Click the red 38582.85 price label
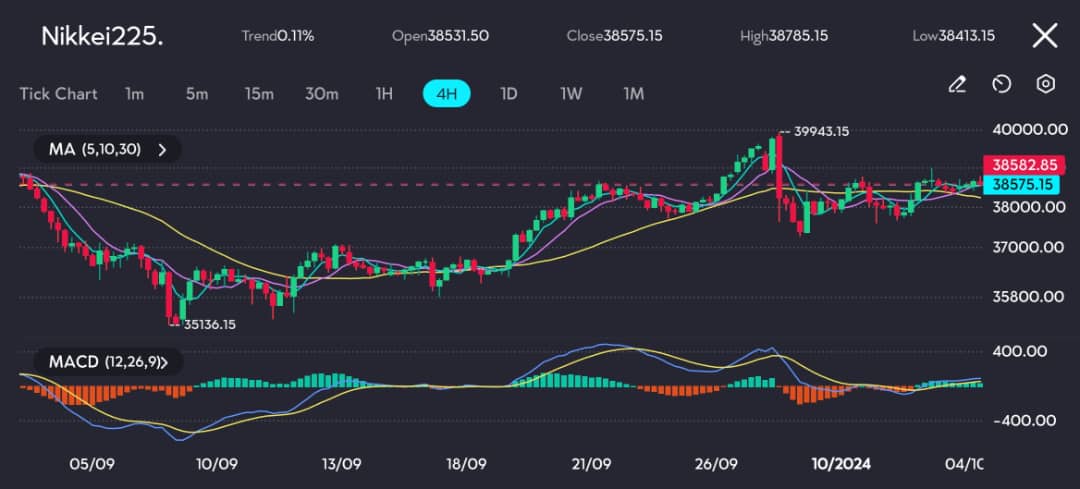The image size is (1080, 489). tap(1021, 165)
